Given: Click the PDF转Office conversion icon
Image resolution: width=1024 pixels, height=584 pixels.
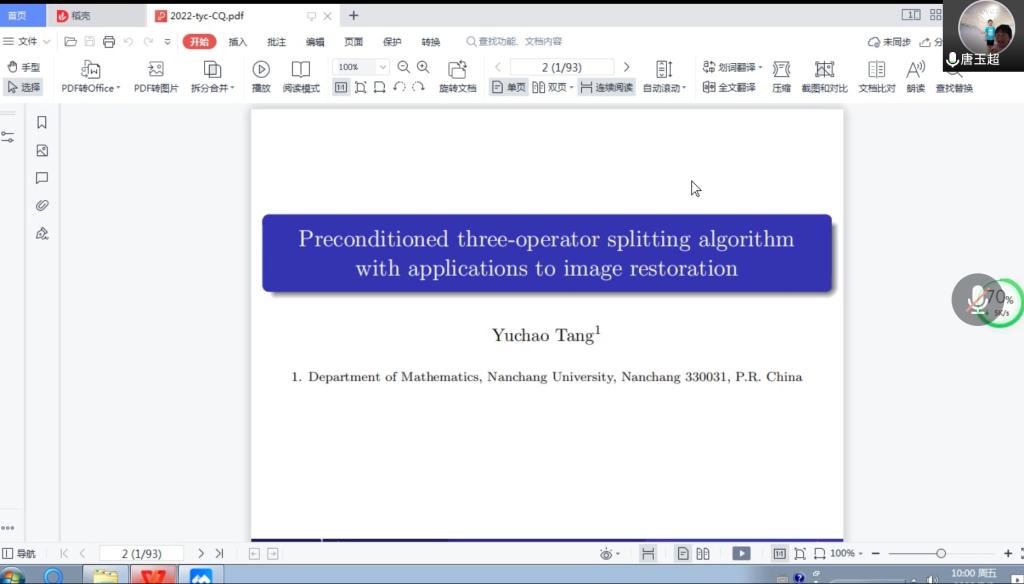Looking at the screenshot, I should (90, 70).
